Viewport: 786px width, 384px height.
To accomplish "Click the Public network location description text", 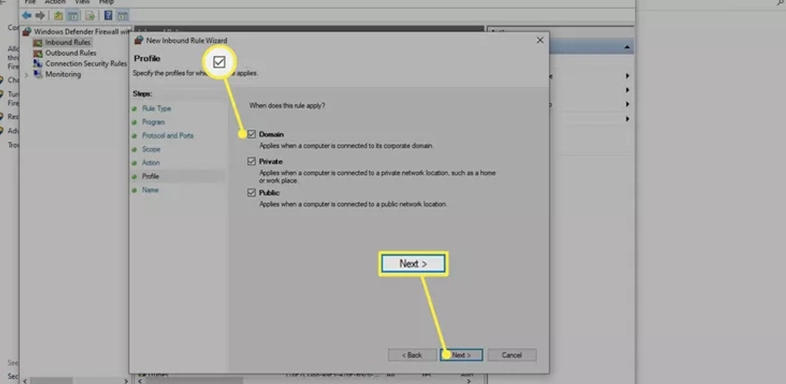I will pyautogui.click(x=353, y=205).
